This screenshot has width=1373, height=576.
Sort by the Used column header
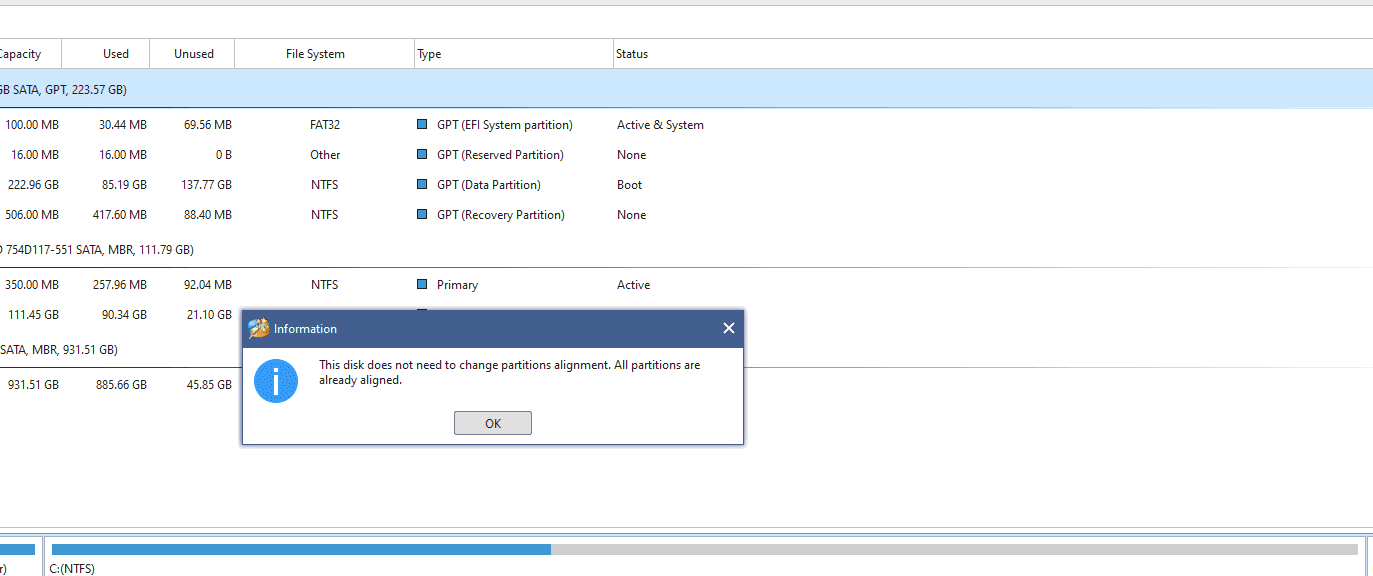106,54
